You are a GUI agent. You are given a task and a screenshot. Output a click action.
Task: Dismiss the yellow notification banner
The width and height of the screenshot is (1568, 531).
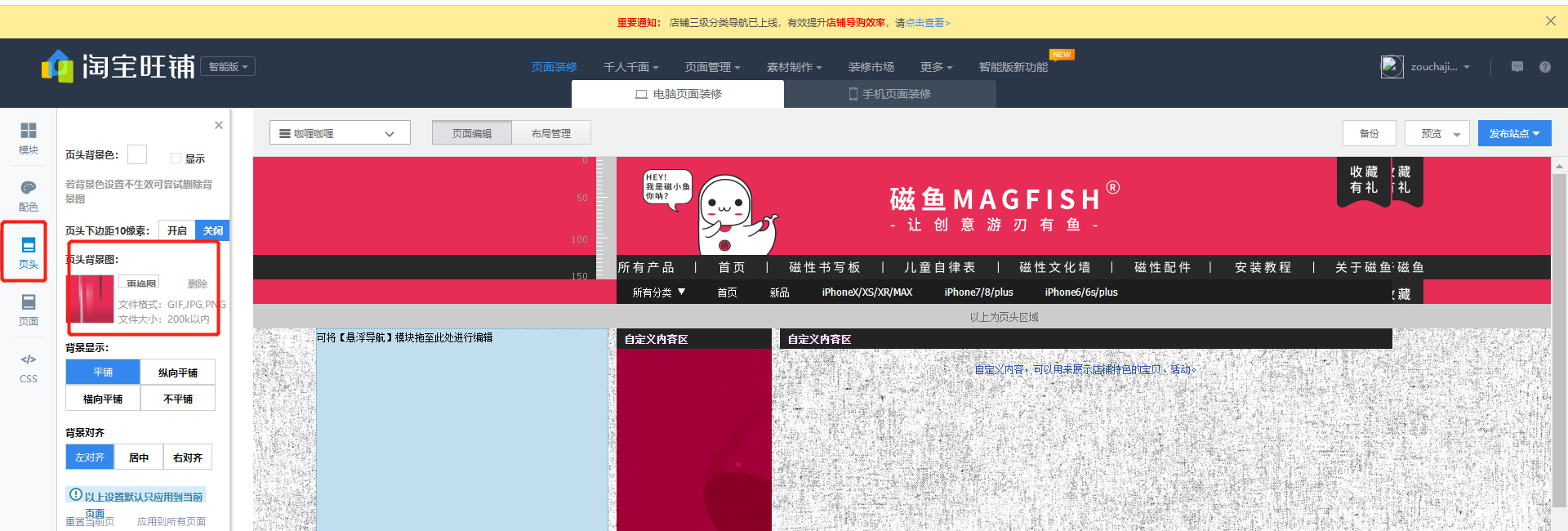point(1551,21)
